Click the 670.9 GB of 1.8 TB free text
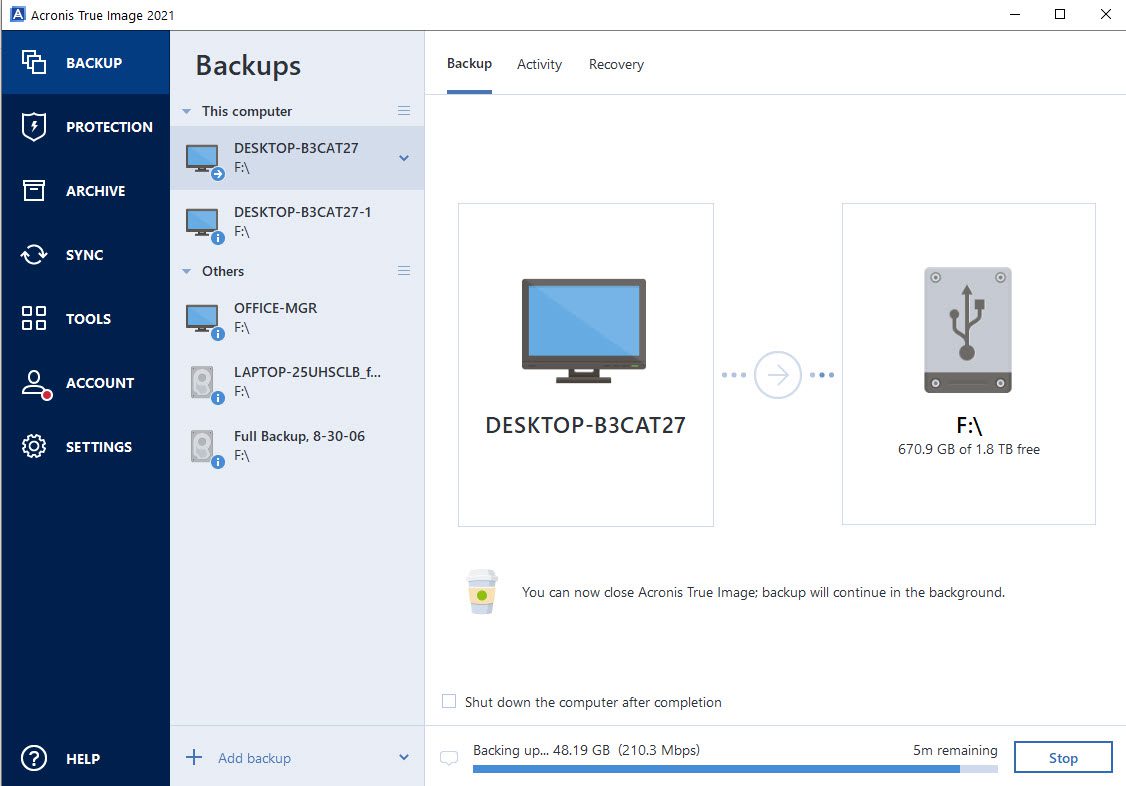The height and width of the screenshot is (786, 1126). click(969, 449)
